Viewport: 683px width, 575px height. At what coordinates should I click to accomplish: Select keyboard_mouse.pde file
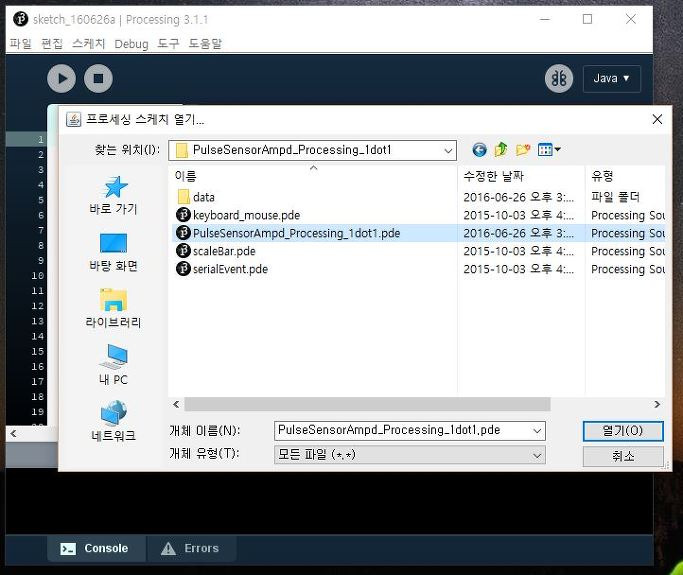click(x=238, y=215)
